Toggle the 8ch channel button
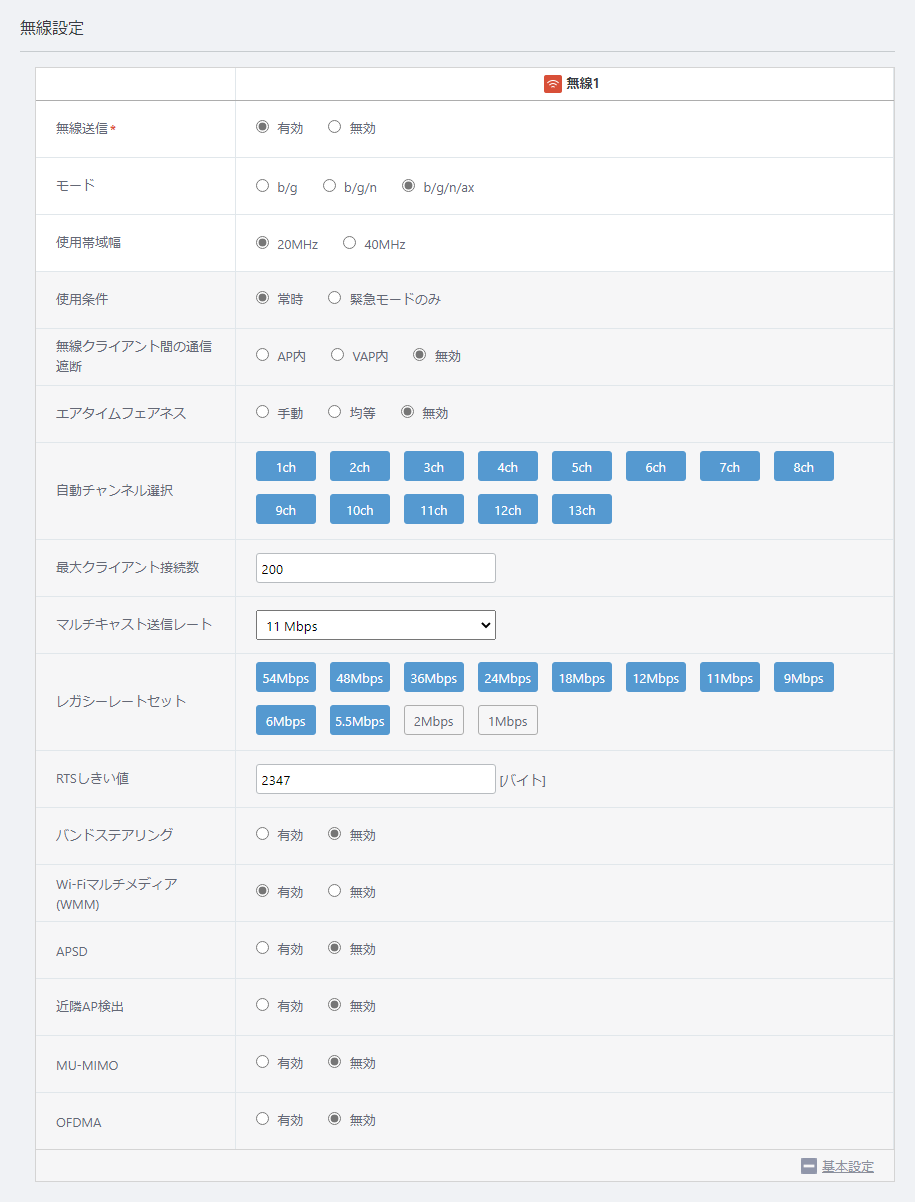 click(x=804, y=467)
